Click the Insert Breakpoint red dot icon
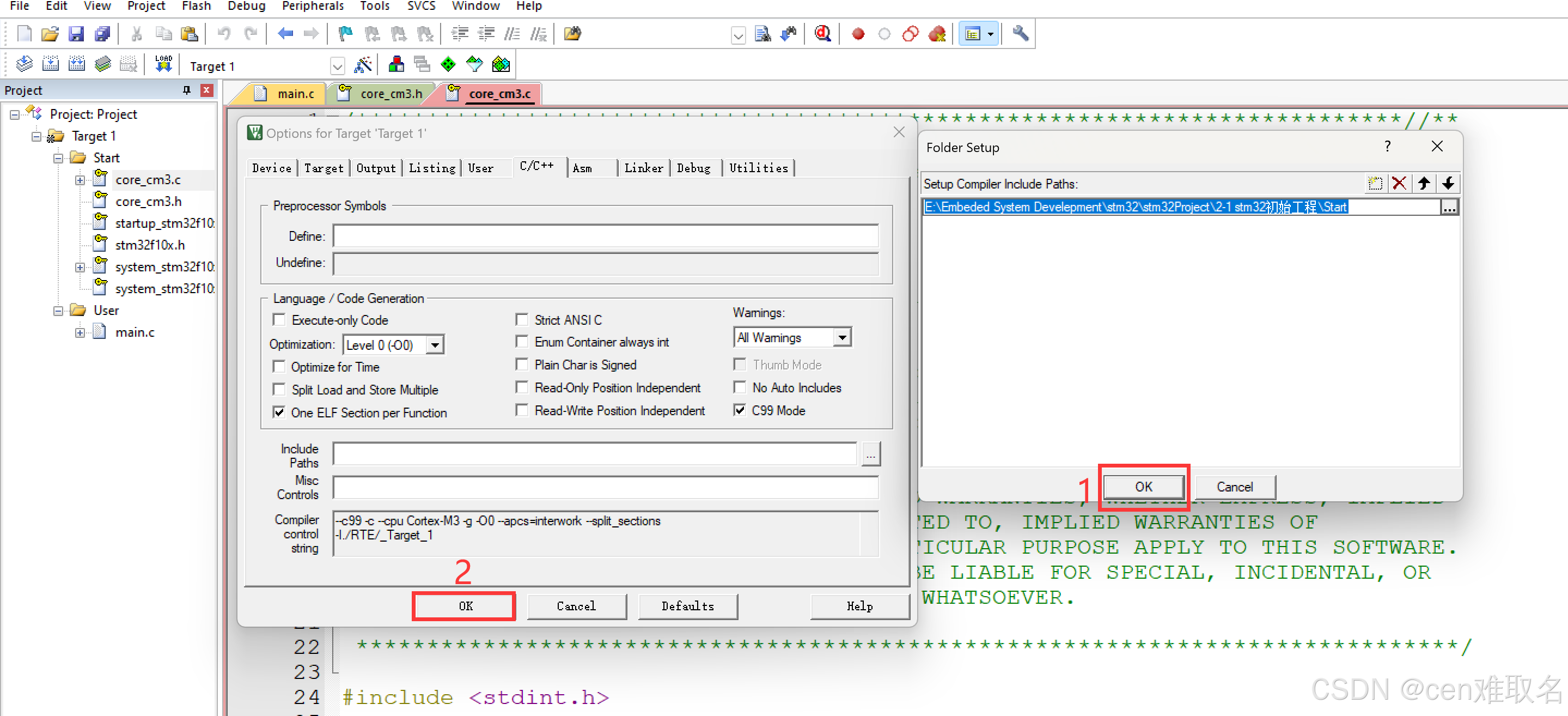This screenshot has width=1568, height=716. [858, 34]
